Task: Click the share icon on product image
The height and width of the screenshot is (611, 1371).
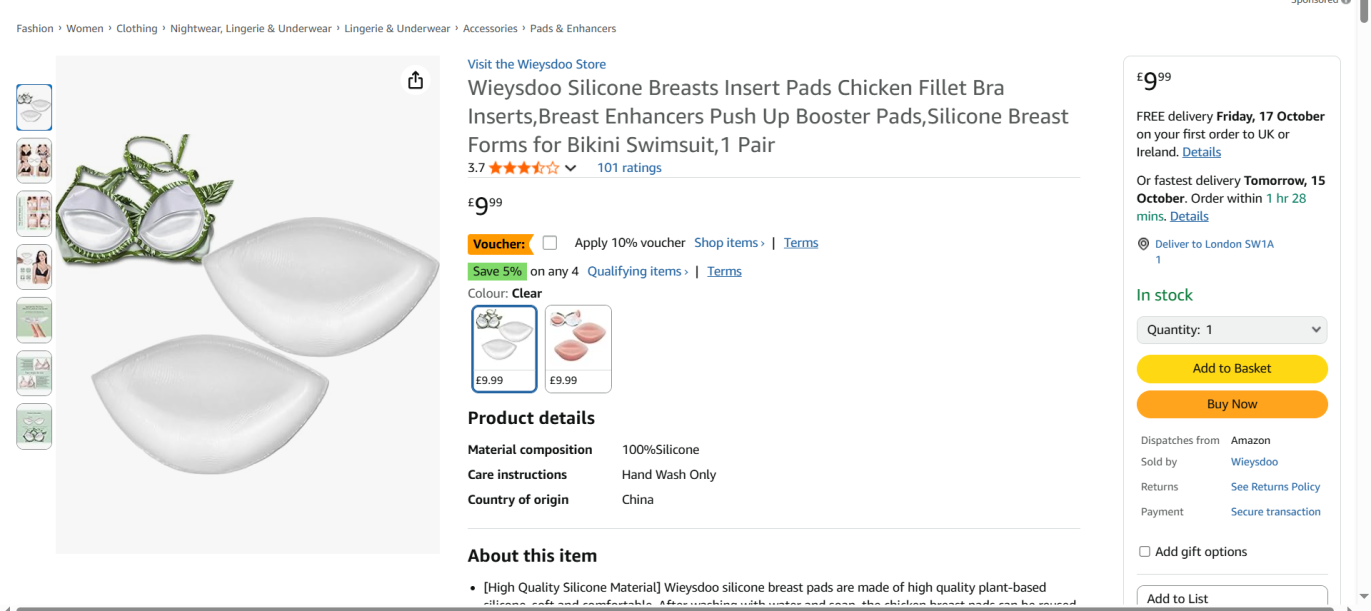Action: click(x=416, y=80)
